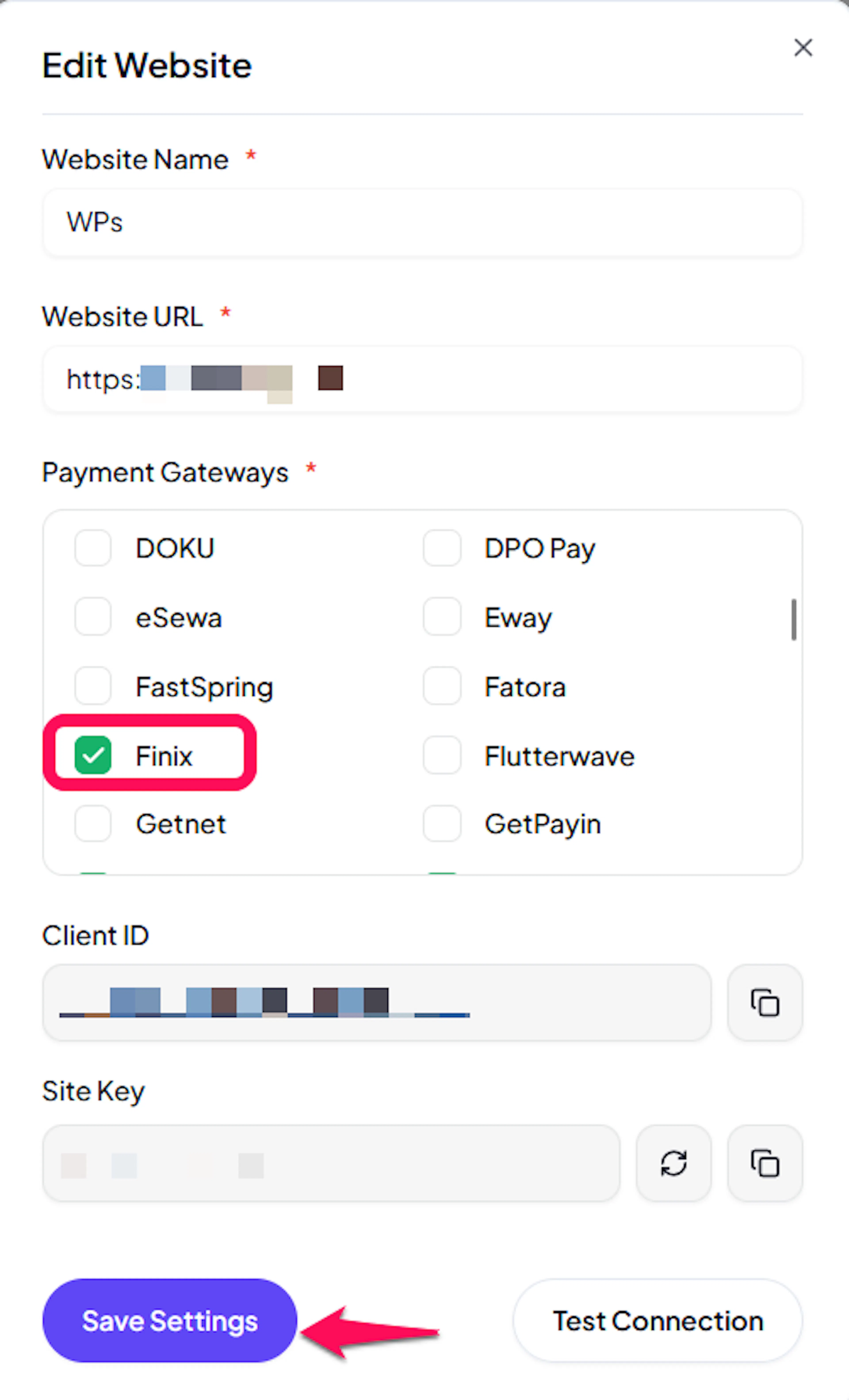The height and width of the screenshot is (1400, 849).
Task: Regenerate the Site Key
Action: [673, 1163]
